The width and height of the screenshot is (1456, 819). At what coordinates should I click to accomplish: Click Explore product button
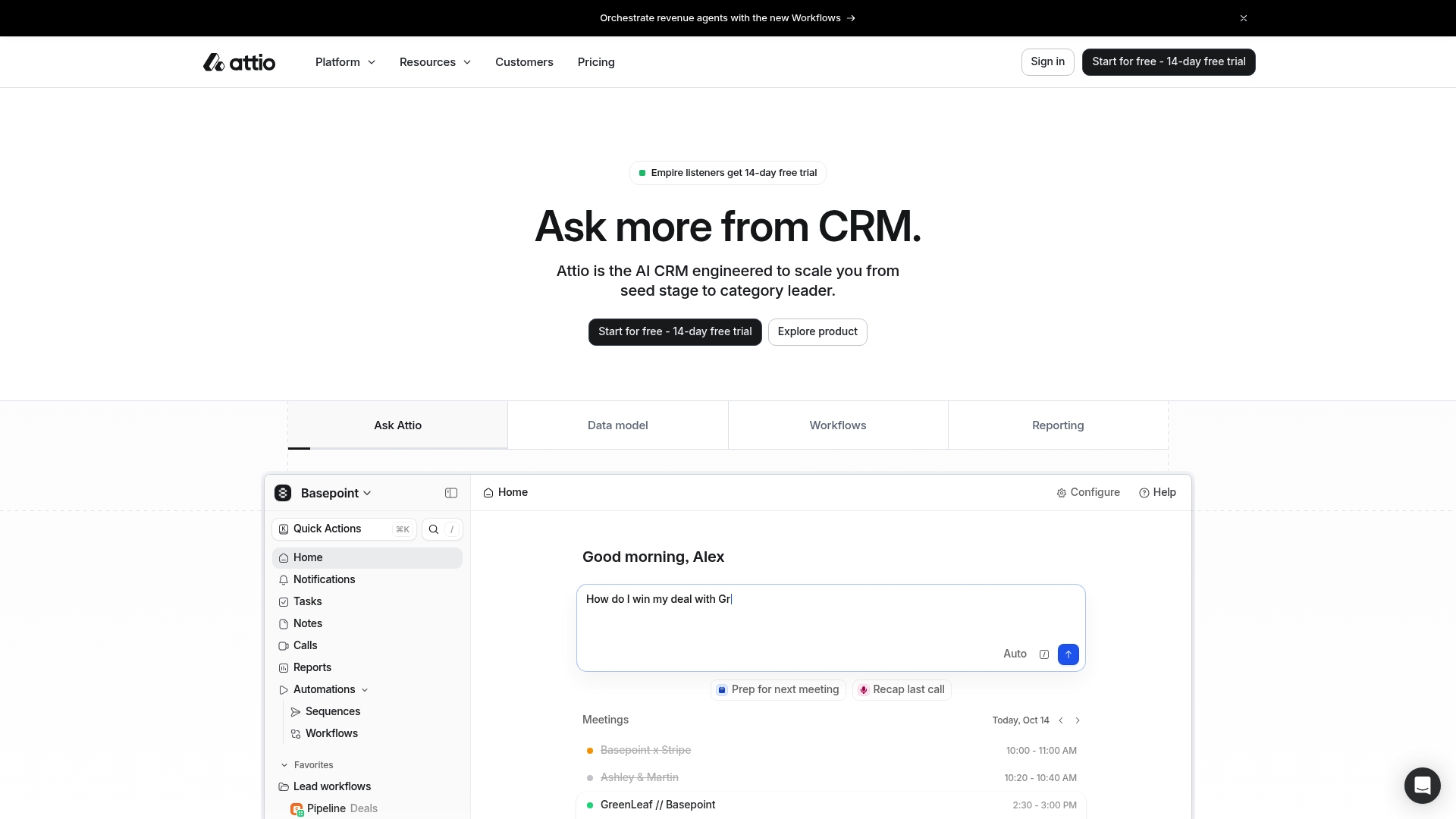click(817, 332)
